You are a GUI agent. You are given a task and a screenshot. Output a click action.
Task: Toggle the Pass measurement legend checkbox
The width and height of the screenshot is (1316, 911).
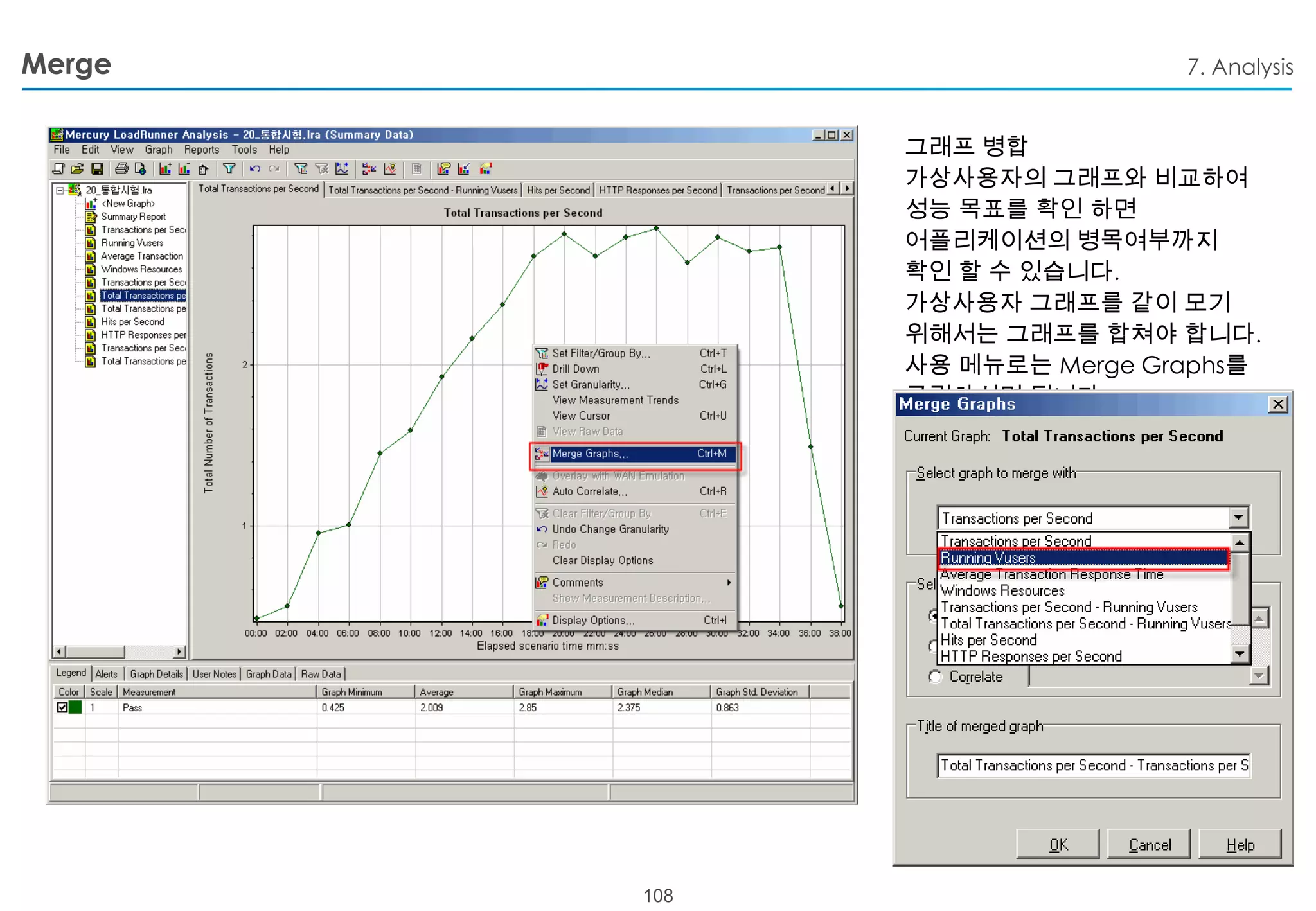(62, 707)
